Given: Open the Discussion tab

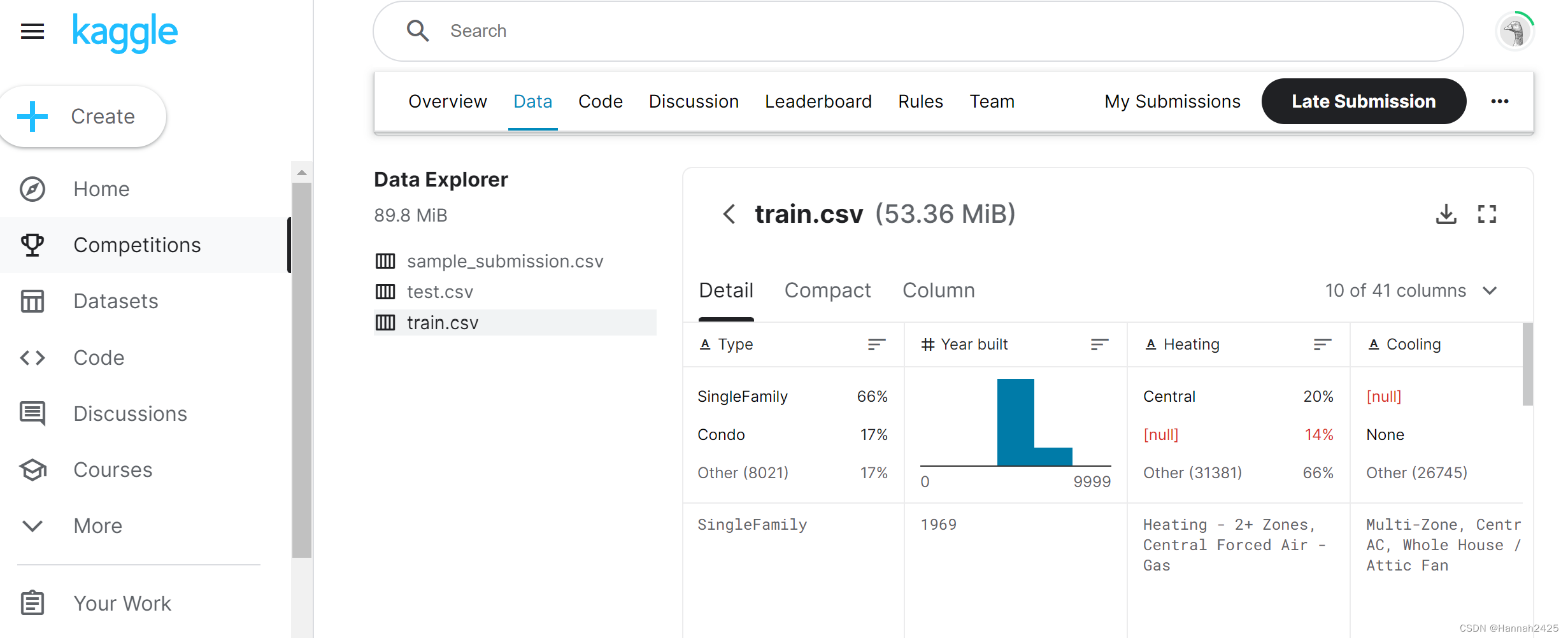Looking at the screenshot, I should click(694, 101).
